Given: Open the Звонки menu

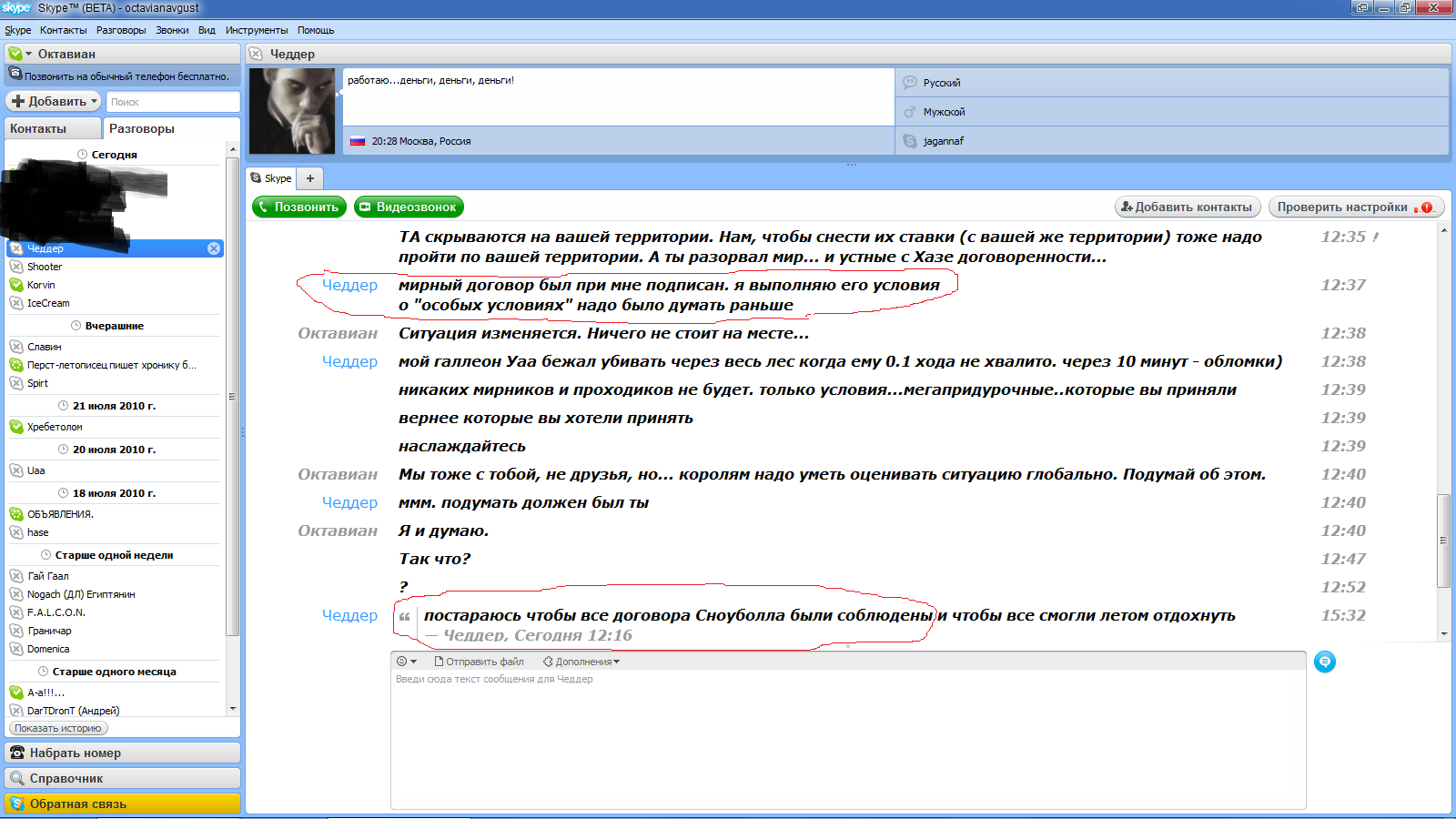Looking at the screenshot, I should point(172,30).
